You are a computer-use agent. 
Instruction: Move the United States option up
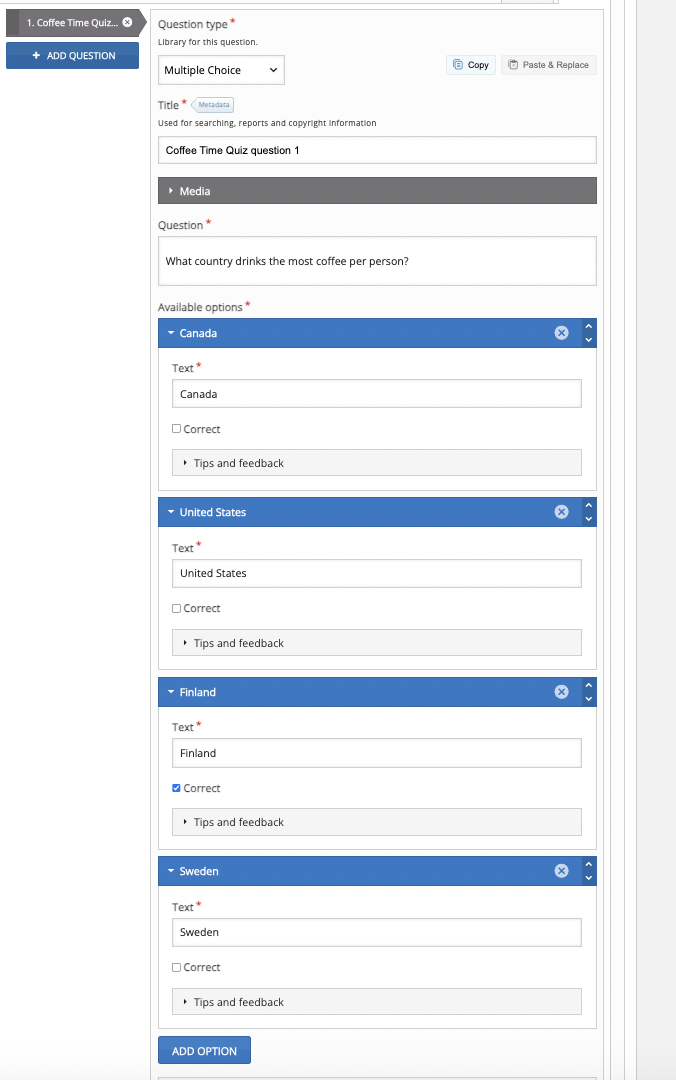coord(588,505)
